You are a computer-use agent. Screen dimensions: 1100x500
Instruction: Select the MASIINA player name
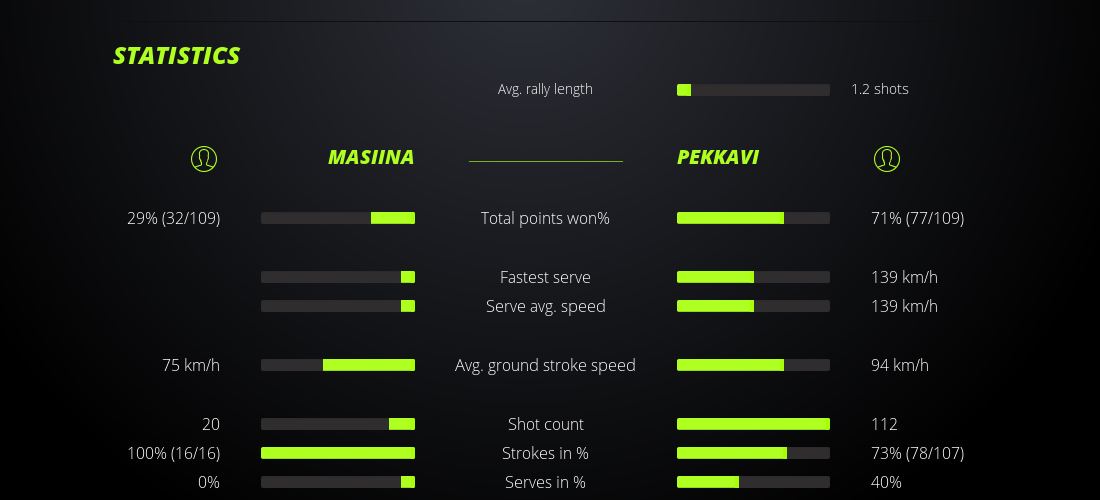pyautogui.click(x=371, y=158)
